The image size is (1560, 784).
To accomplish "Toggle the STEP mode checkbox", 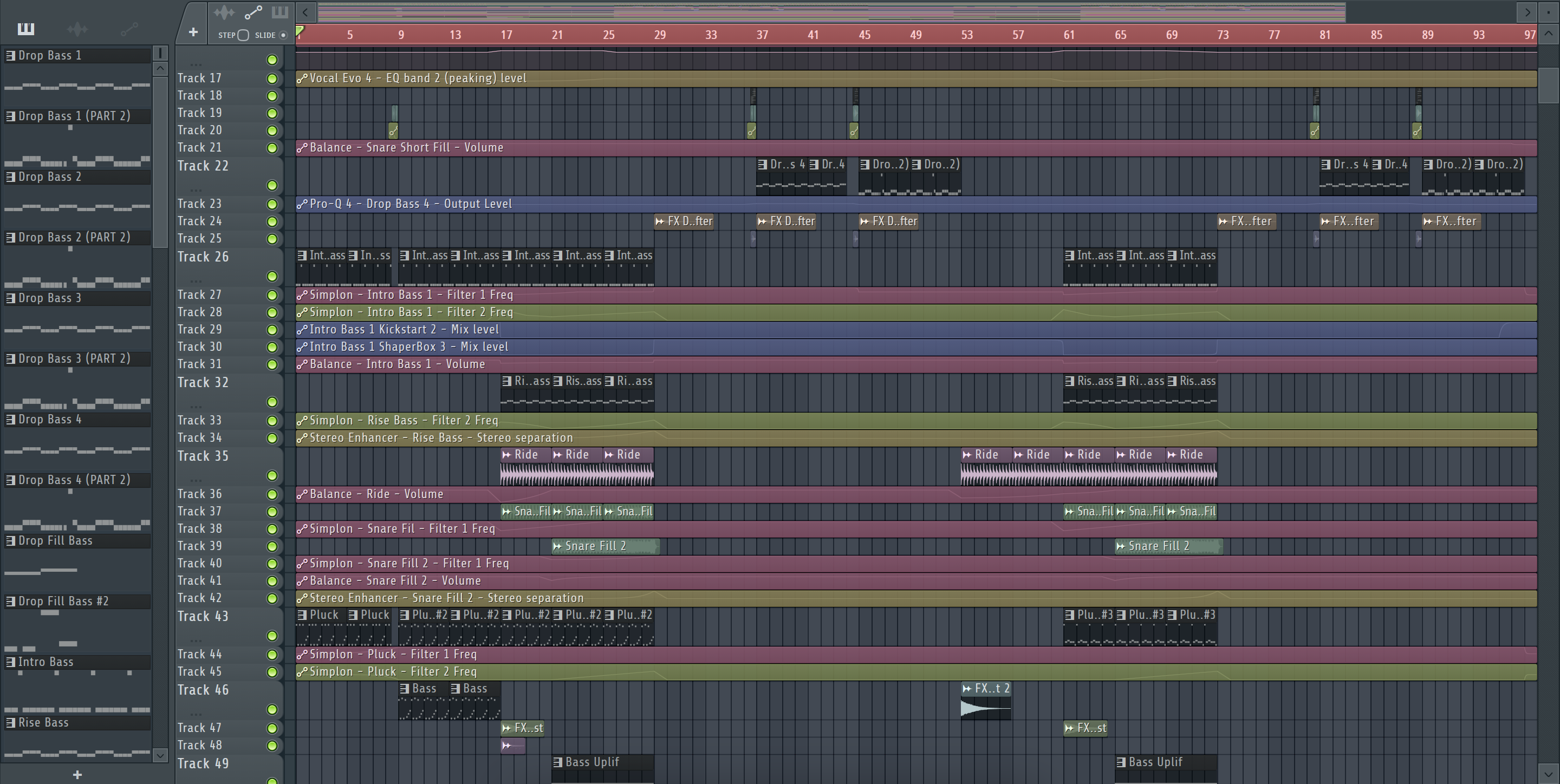I will [x=243, y=35].
